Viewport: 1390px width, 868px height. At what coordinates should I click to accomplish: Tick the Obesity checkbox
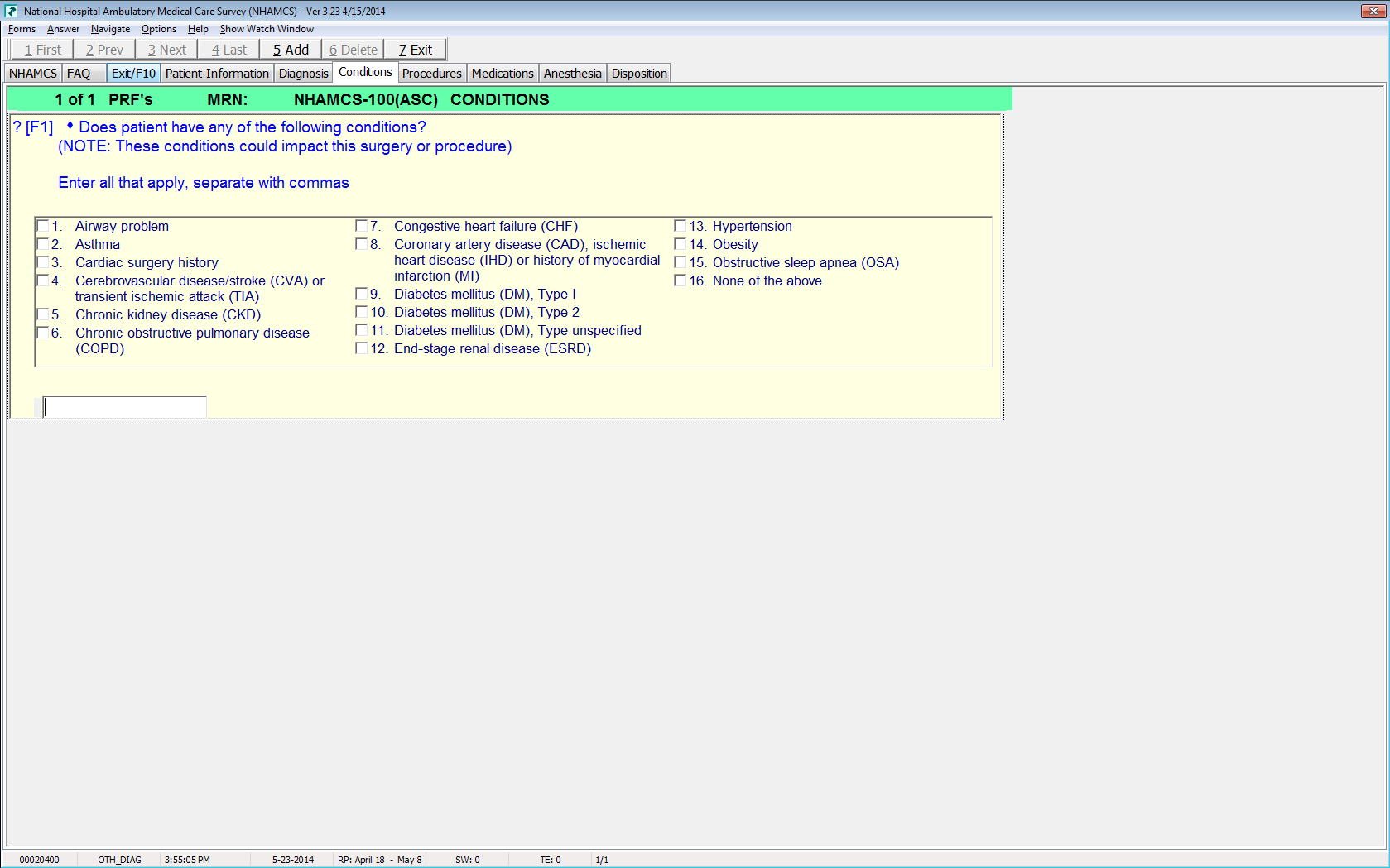[x=681, y=244]
